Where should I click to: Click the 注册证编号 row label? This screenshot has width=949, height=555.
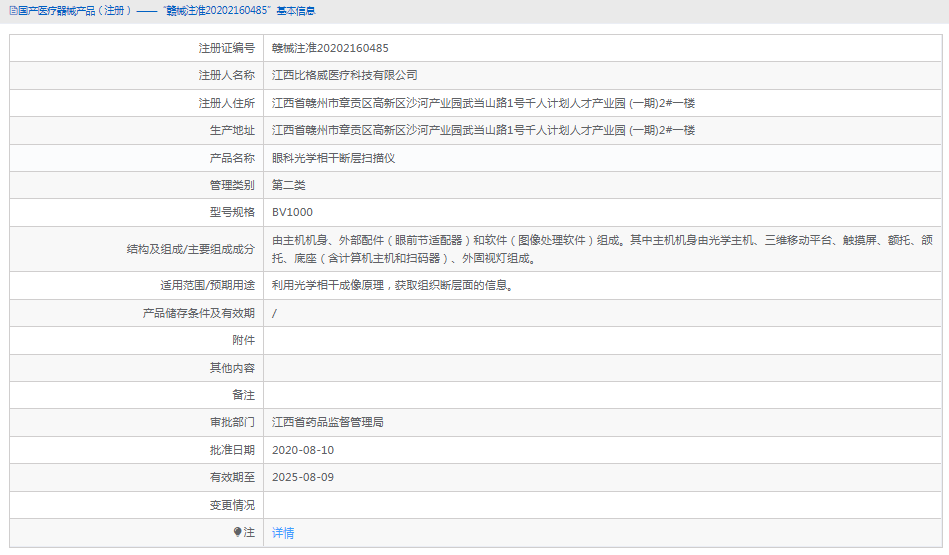coord(226,48)
